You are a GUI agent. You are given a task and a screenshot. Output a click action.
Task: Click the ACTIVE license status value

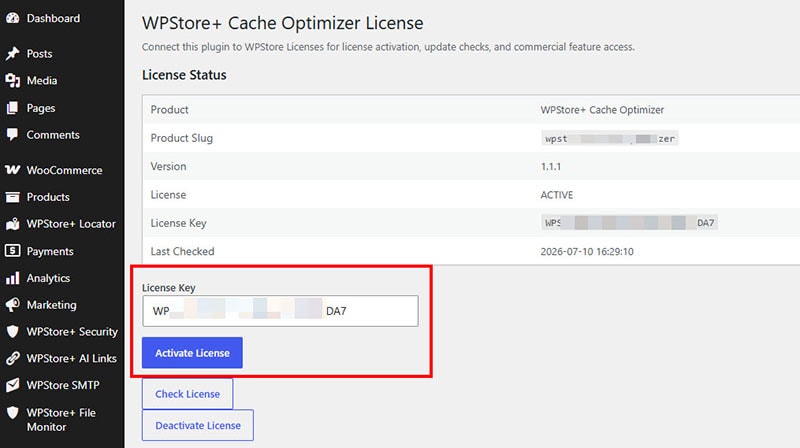coord(557,195)
